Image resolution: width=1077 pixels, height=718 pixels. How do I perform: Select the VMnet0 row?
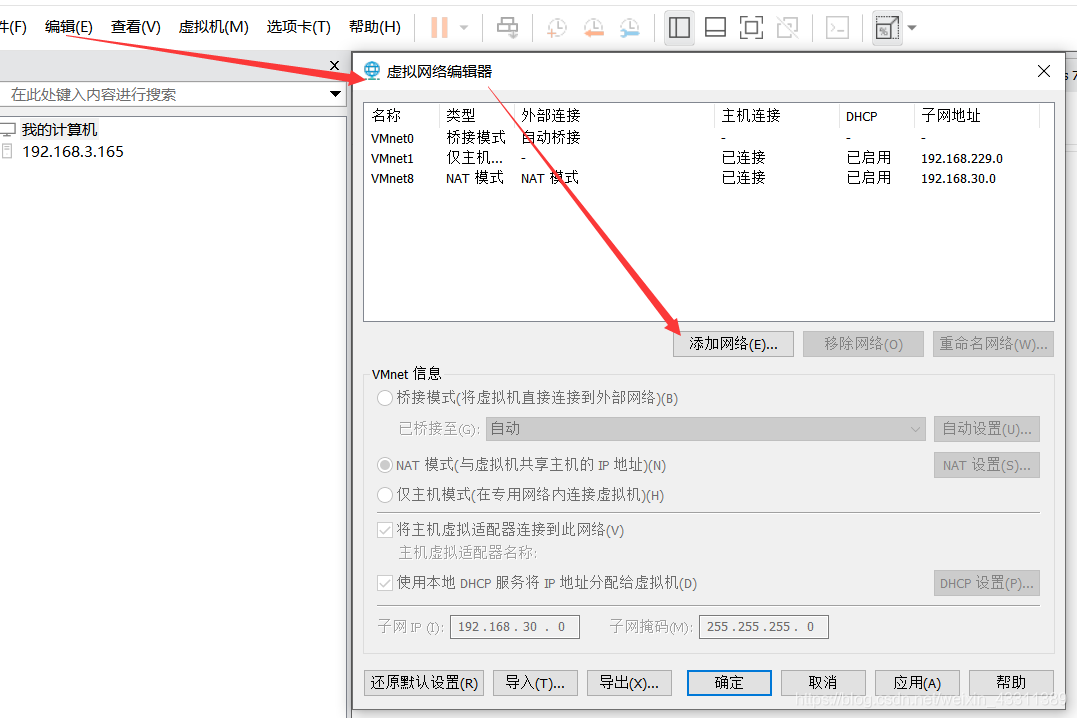point(707,137)
